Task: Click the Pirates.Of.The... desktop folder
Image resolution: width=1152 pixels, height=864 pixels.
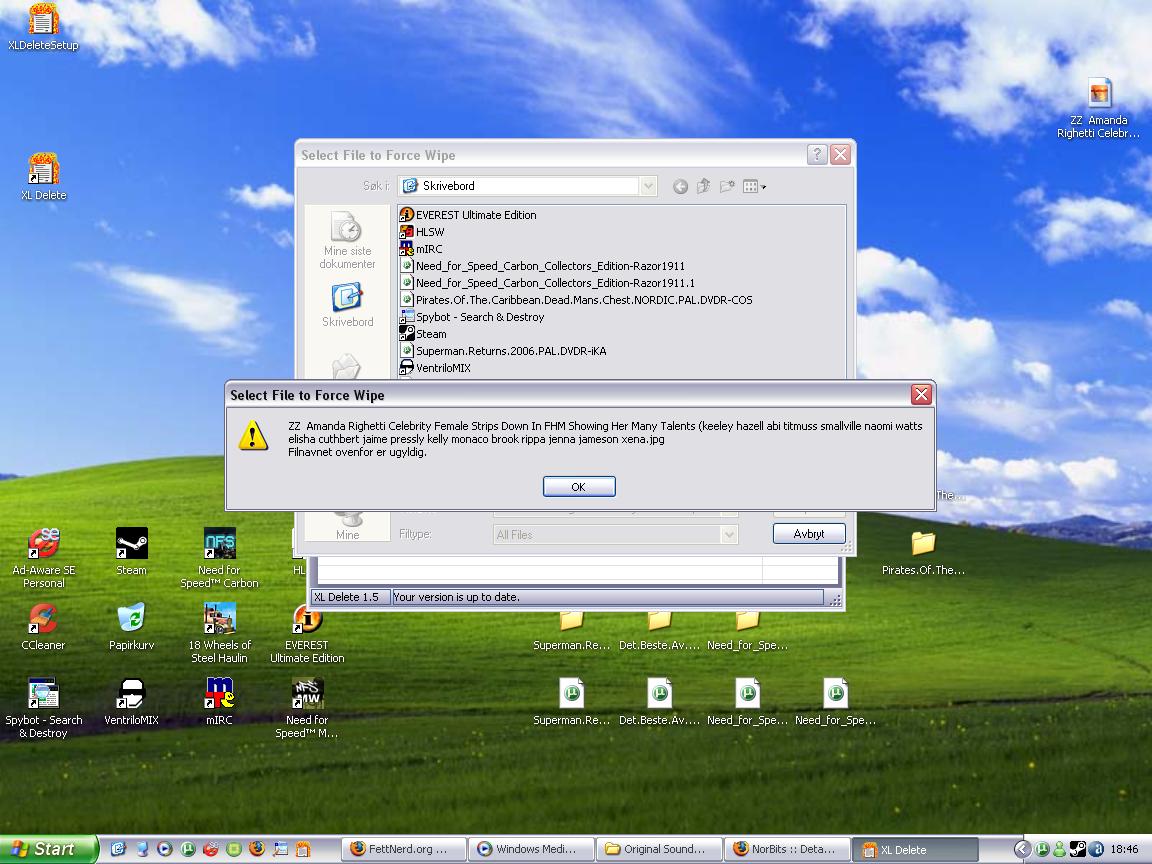Action: (924, 552)
